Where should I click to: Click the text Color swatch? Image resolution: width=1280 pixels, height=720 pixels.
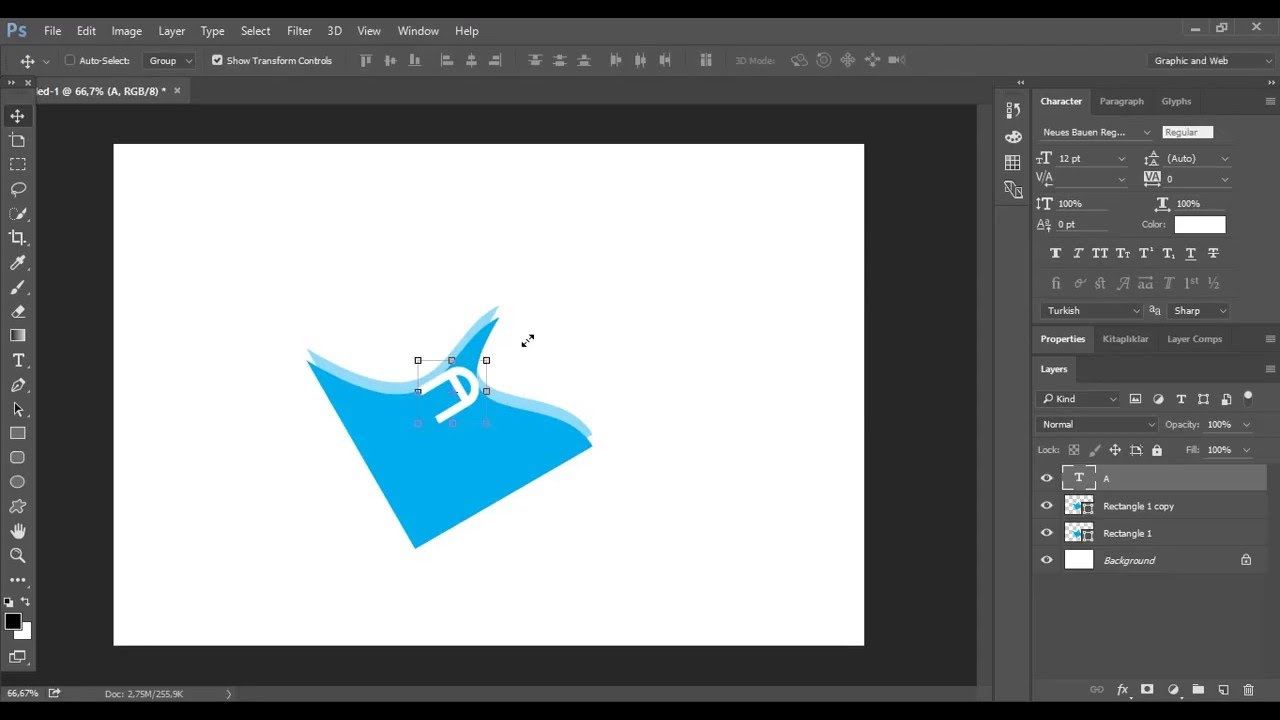click(1199, 225)
